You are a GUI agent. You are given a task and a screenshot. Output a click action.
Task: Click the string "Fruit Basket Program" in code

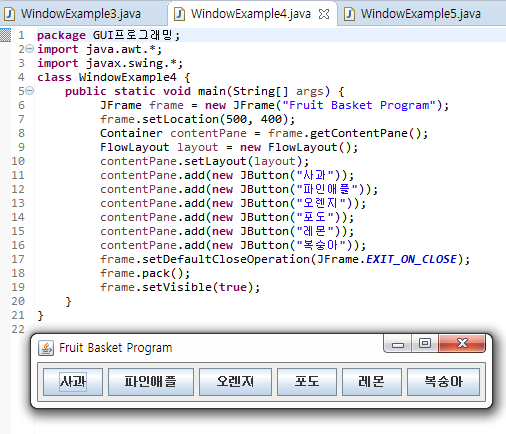pyautogui.click(x=359, y=105)
